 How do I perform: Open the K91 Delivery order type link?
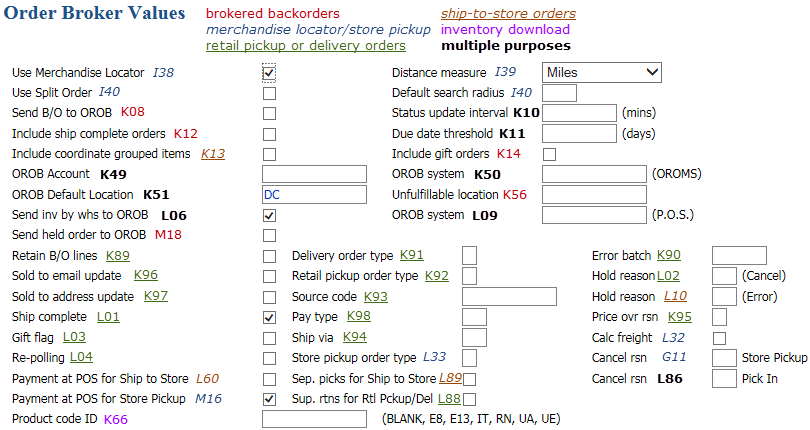[412, 255]
